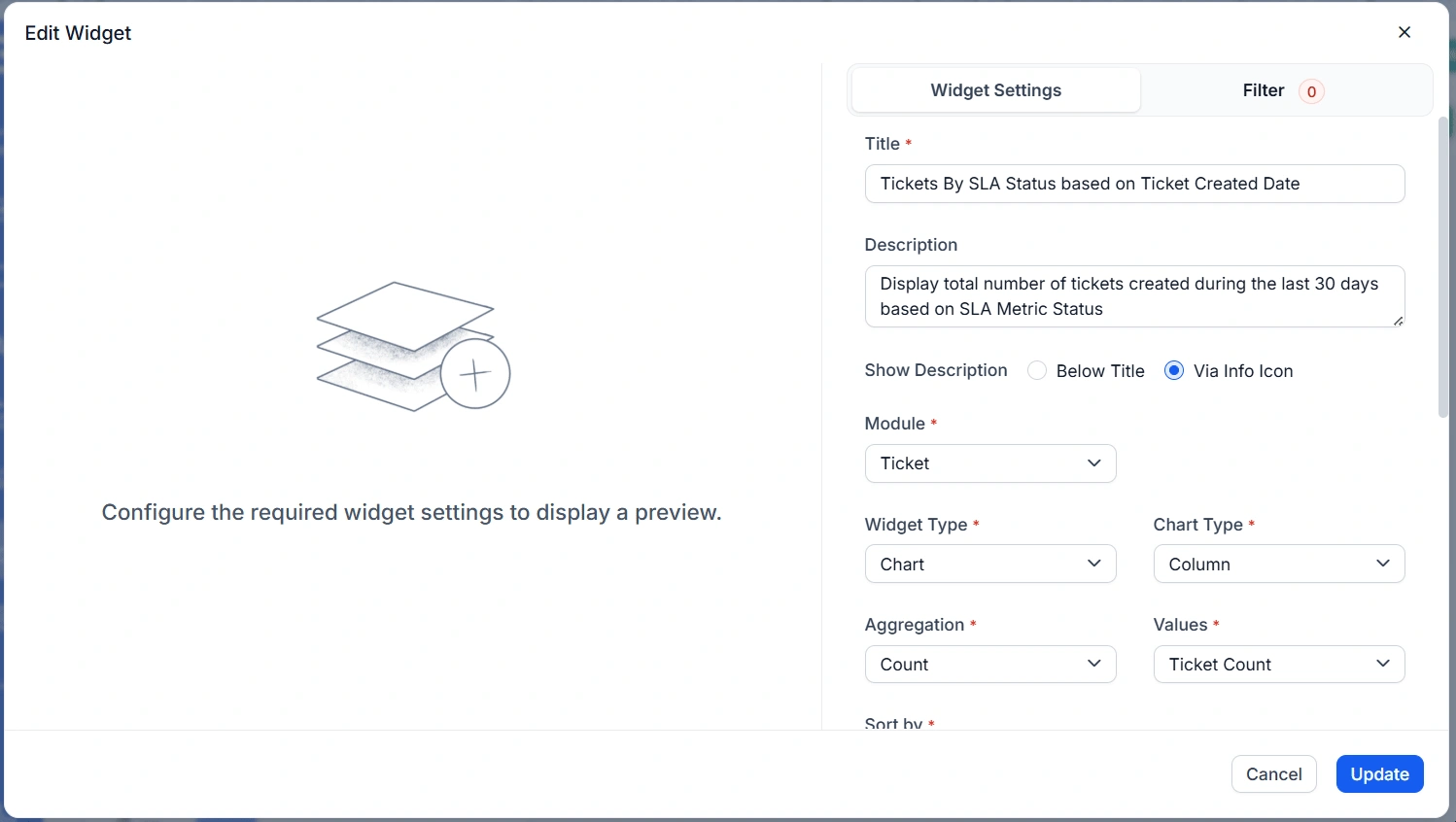Select the Widget Settings tab

tap(995, 89)
